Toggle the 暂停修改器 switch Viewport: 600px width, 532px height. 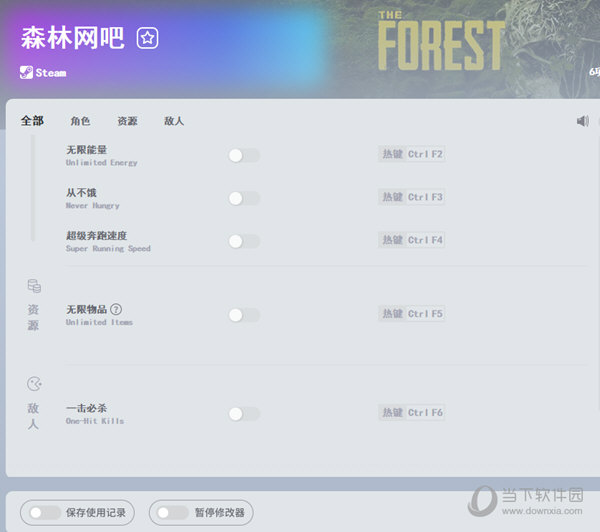click(x=173, y=513)
